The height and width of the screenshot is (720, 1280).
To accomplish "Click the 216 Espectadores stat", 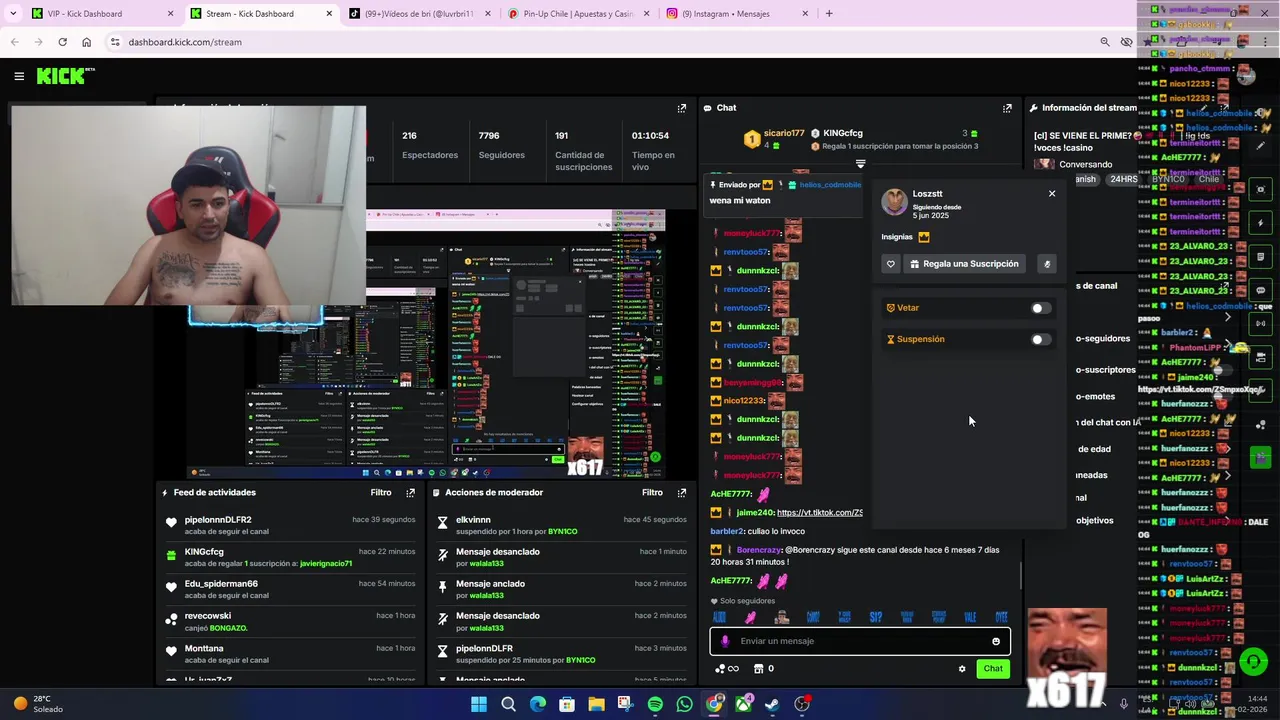I will click(429, 146).
